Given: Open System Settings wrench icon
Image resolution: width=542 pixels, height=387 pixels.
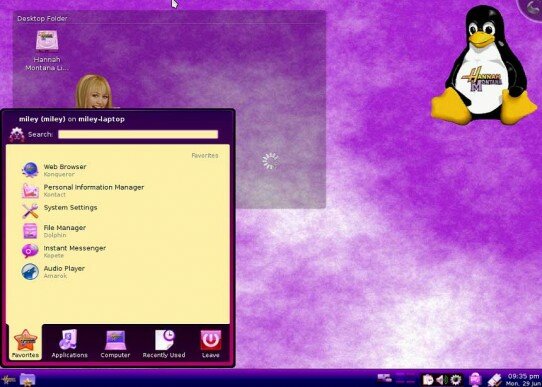Looking at the screenshot, I should 30,211.
